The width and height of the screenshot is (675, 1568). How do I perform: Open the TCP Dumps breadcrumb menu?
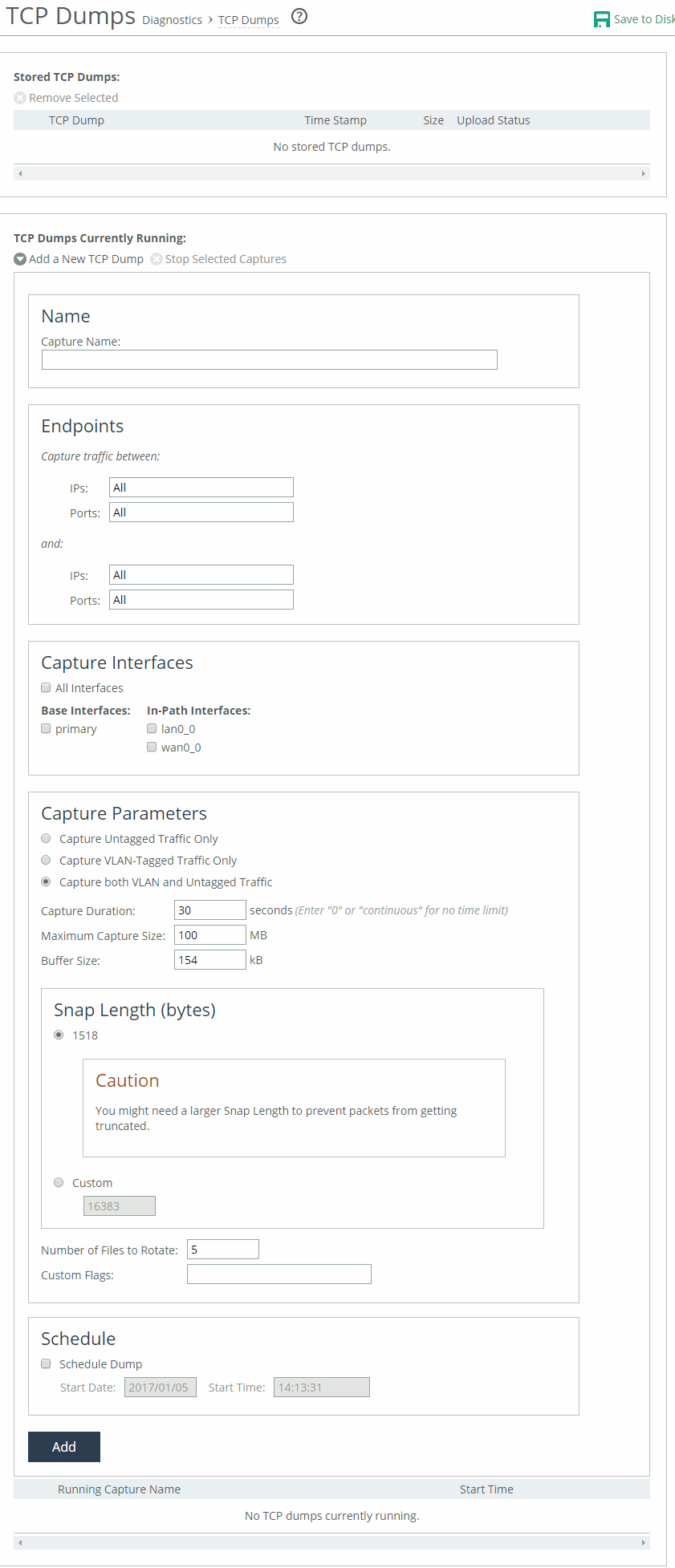(x=248, y=20)
